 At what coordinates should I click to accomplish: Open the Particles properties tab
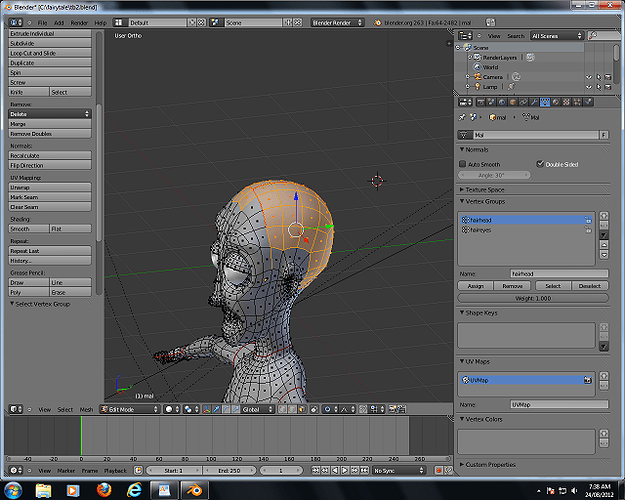pyautogui.click(x=577, y=102)
